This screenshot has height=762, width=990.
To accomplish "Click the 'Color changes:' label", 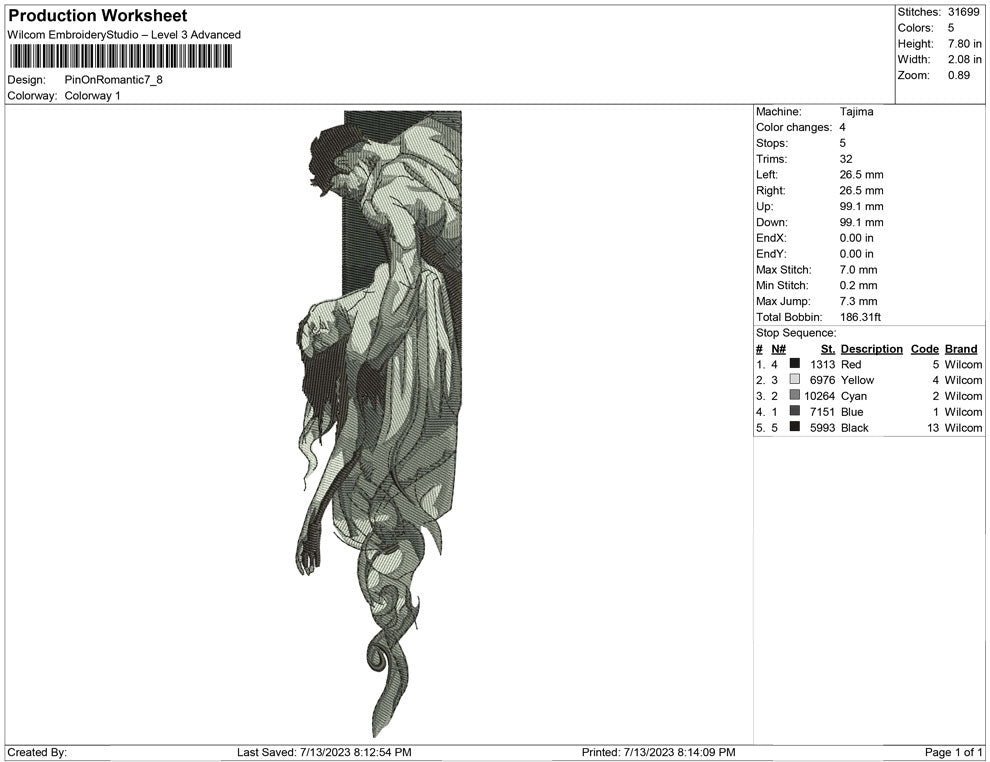I will click(x=794, y=128).
